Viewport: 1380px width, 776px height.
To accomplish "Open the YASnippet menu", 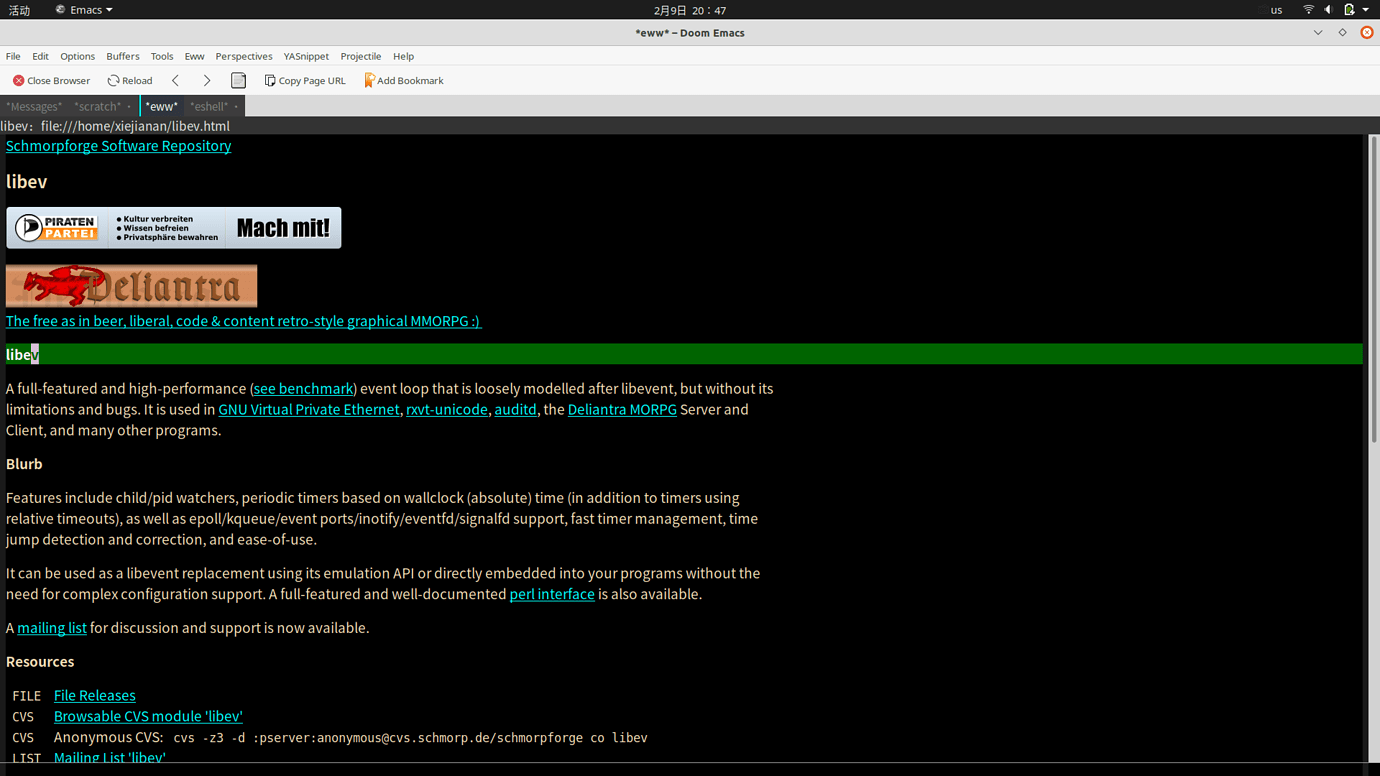I will coord(306,57).
